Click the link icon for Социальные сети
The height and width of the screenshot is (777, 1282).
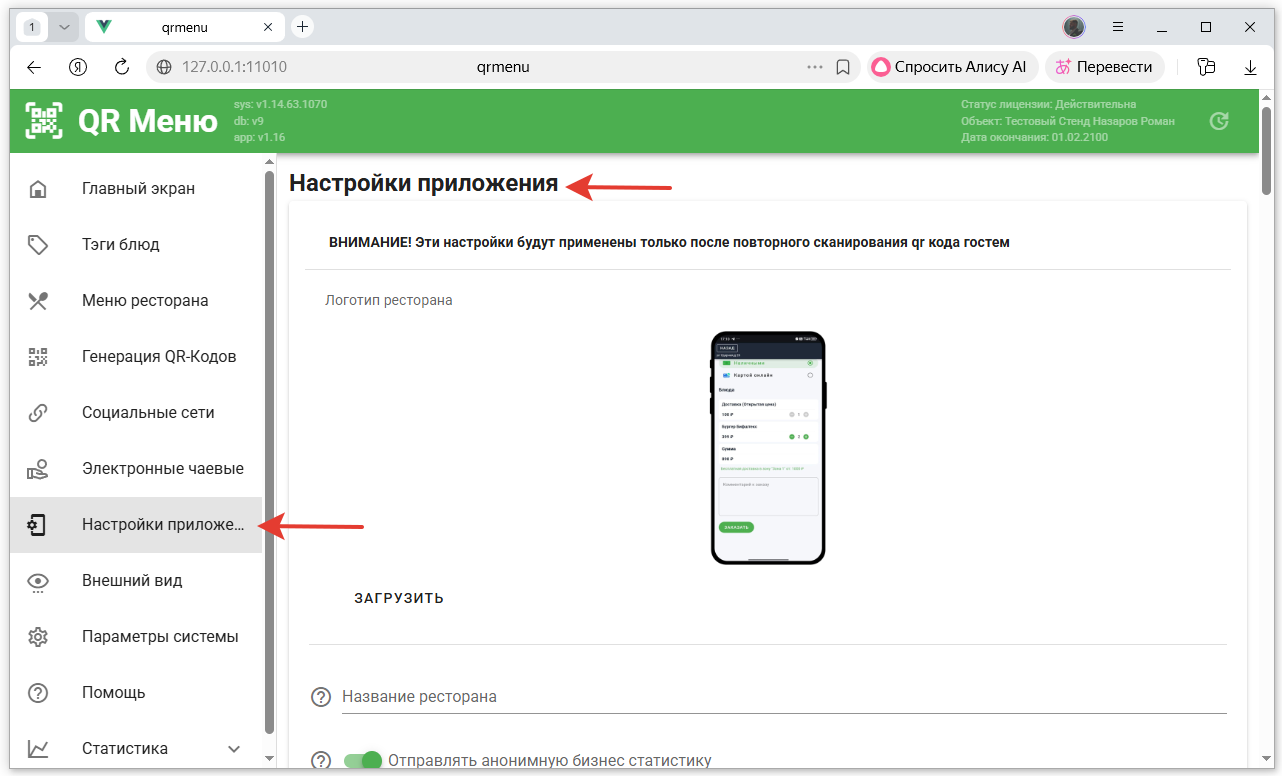[x=38, y=413]
